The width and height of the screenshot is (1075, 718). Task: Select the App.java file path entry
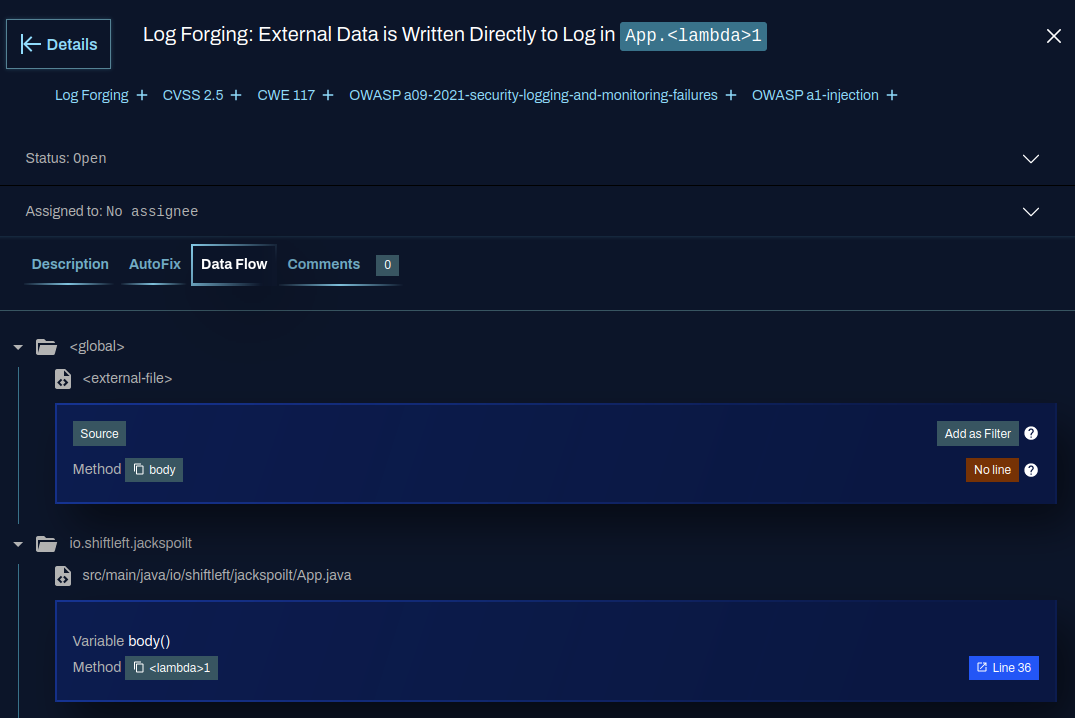[x=216, y=576]
